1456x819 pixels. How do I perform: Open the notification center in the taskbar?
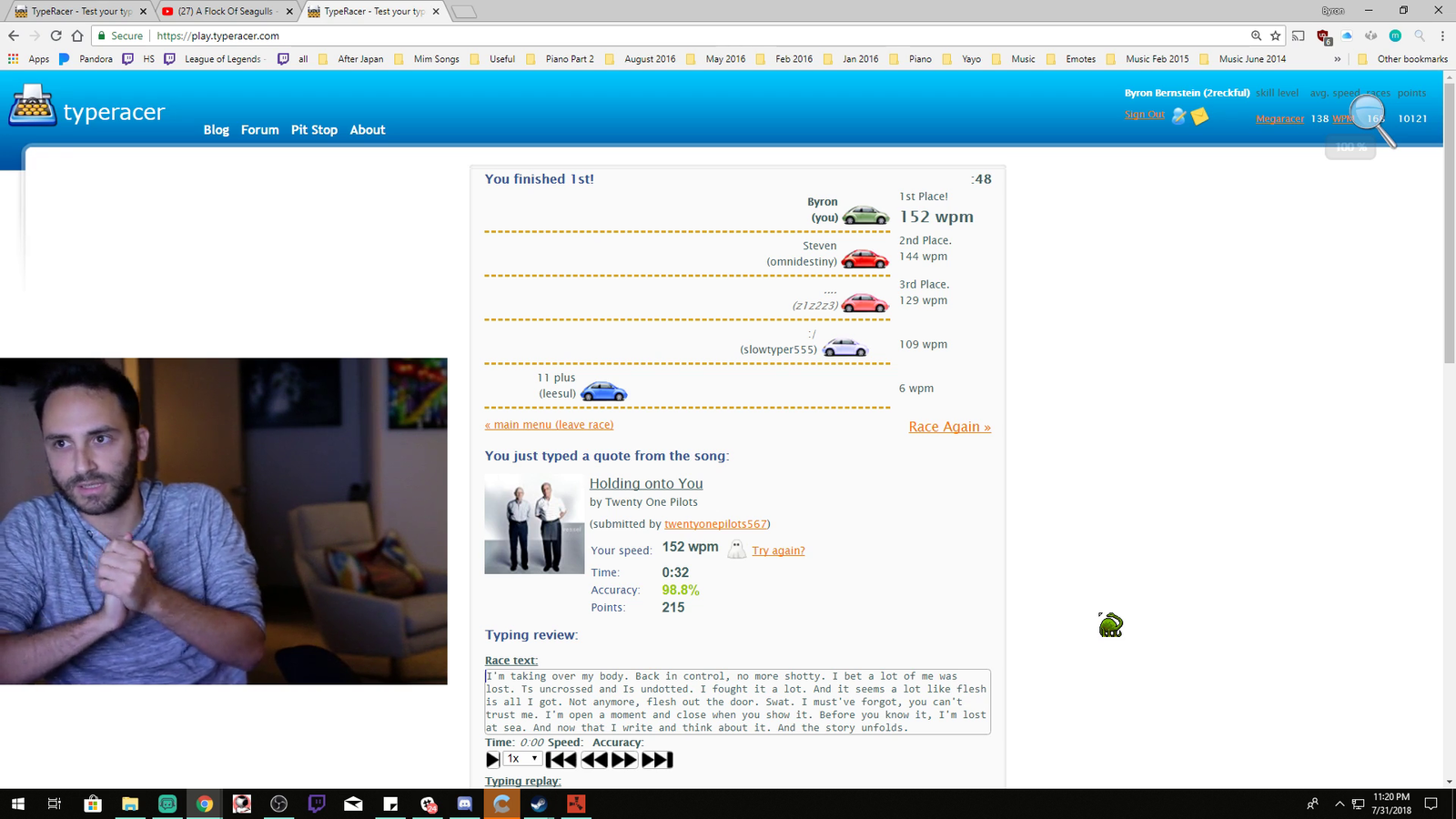coord(1431,804)
